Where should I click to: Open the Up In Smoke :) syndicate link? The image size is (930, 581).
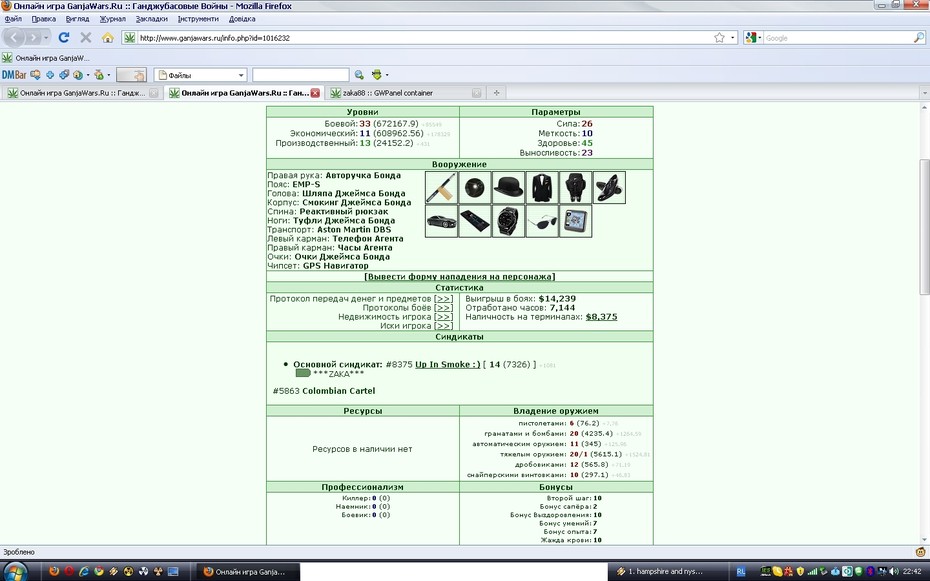pos(448,364)
